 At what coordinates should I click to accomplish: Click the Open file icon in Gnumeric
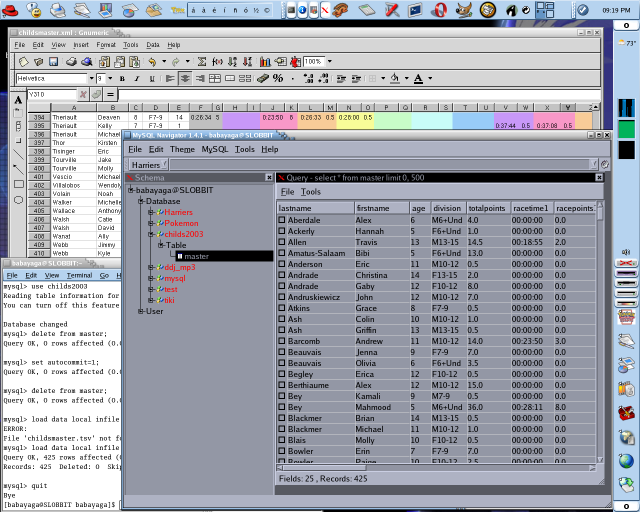[x=39, y=62]
